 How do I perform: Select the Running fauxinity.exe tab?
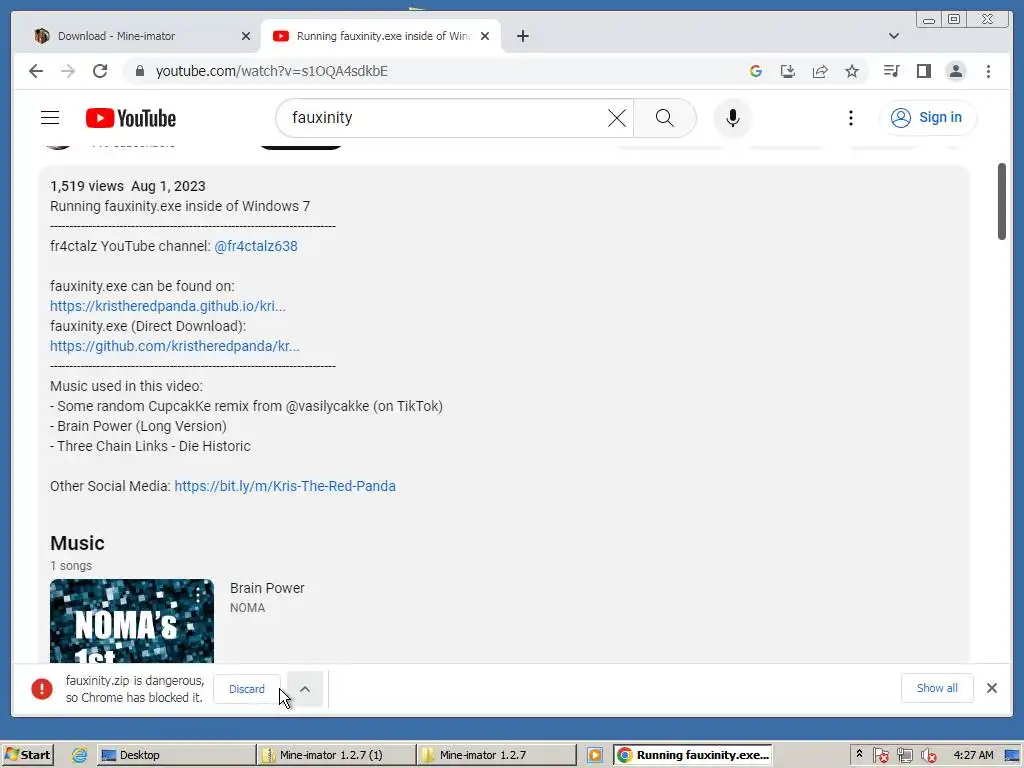coord(382,36)
